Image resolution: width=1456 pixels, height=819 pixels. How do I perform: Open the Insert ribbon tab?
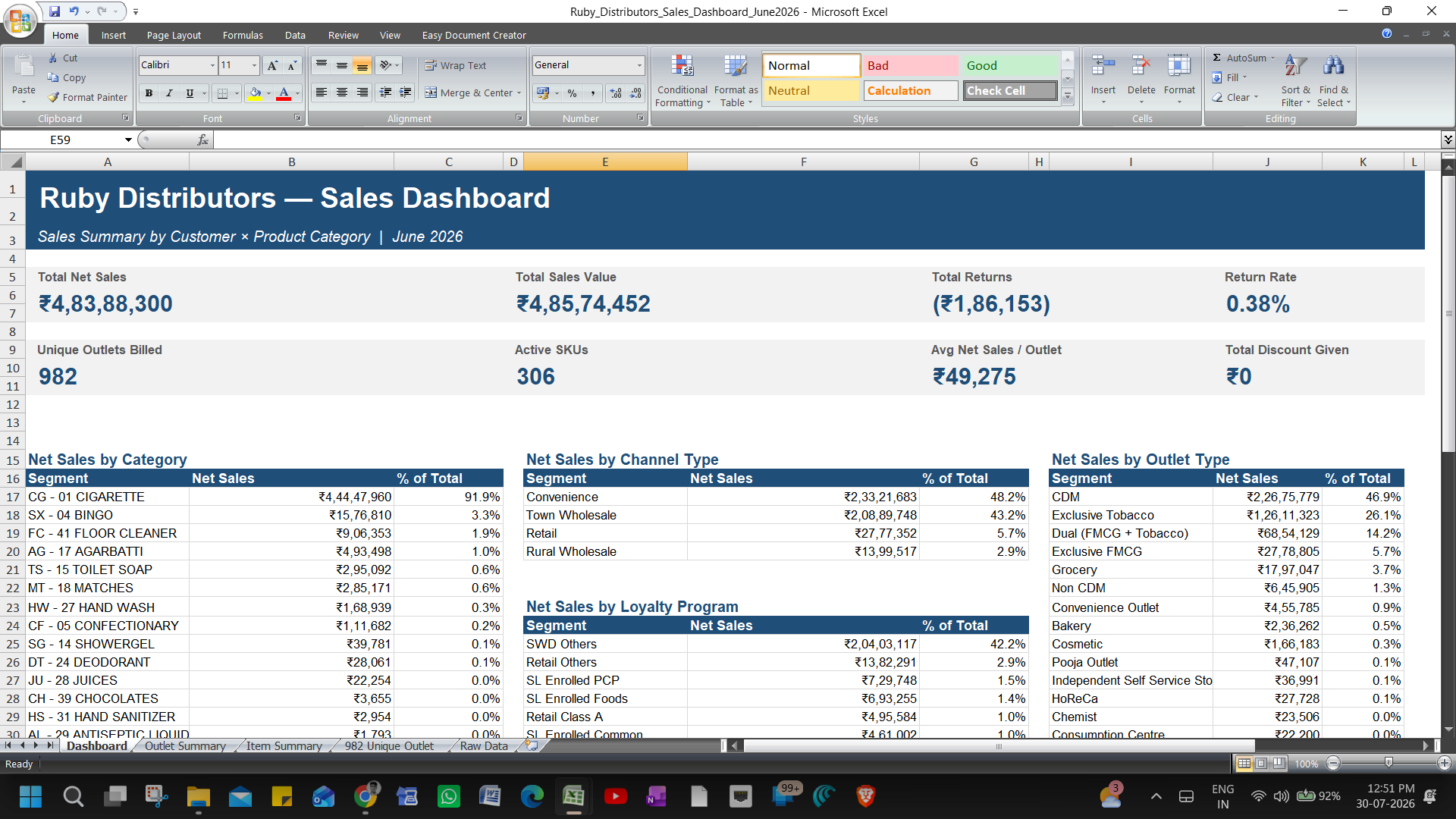pyautogui.click(x=114, y=35)
